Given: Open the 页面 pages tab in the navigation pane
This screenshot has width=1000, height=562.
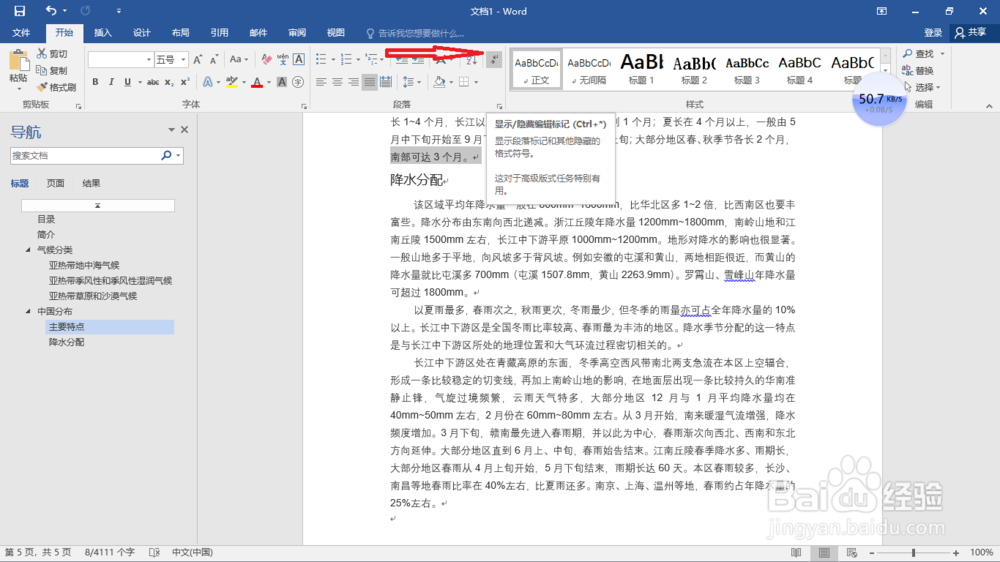Looking at the screenshot, I should (x=55, y=183).
